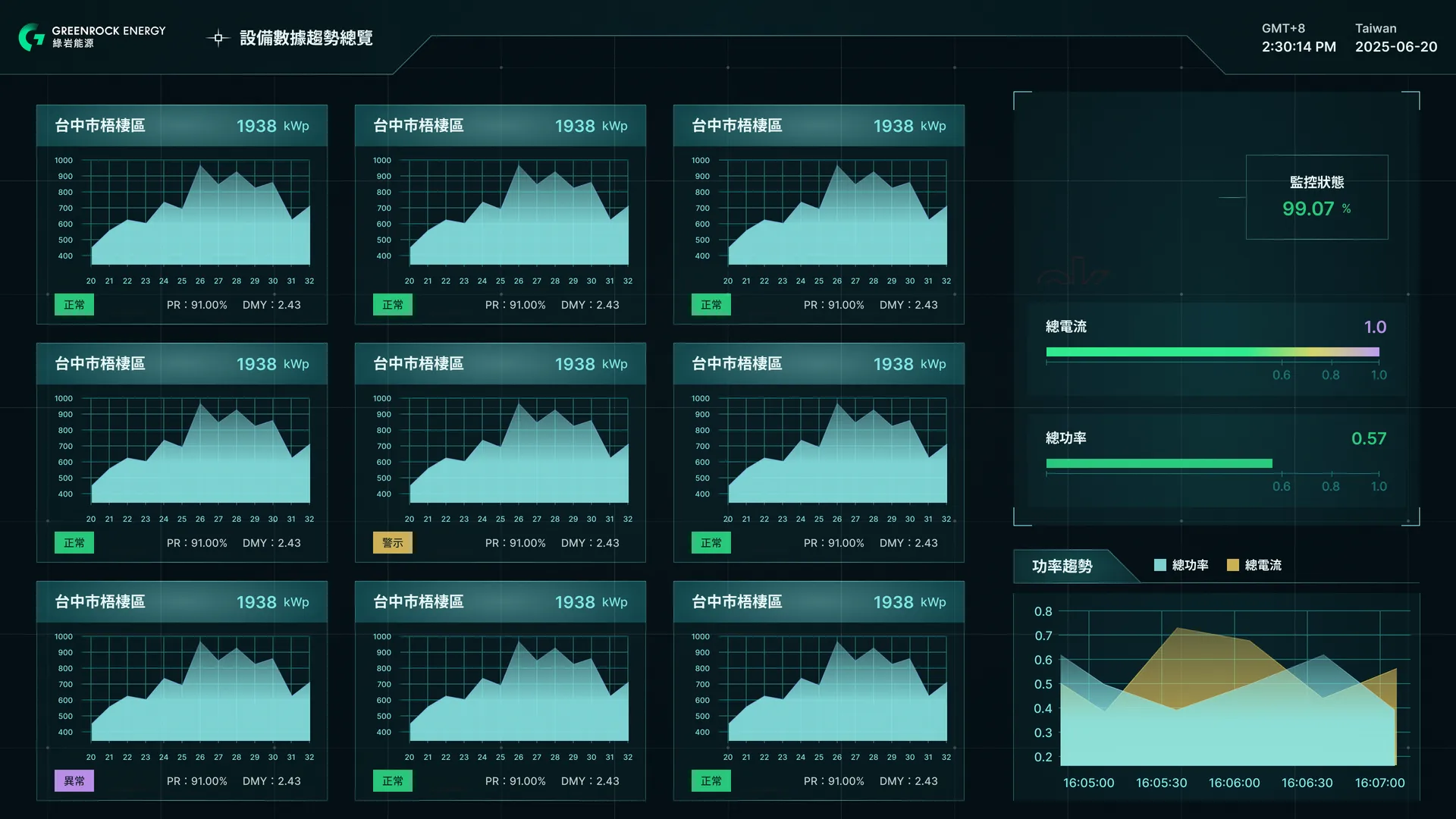Open the 設備數據趨勢總覽 page title

tap(306, 38)
